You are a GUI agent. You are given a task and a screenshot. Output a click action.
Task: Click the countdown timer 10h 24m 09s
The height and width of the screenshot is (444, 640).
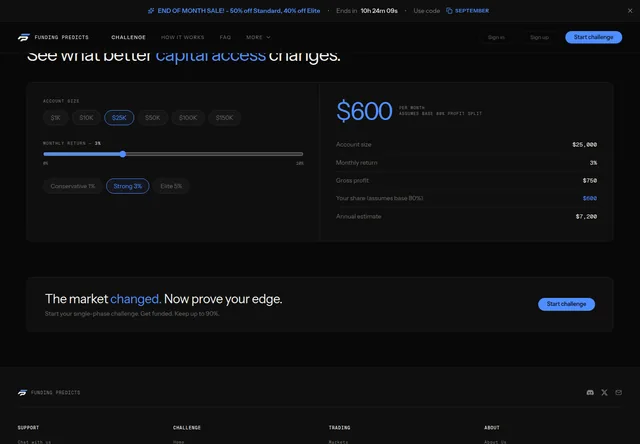[x=379, y=11]
